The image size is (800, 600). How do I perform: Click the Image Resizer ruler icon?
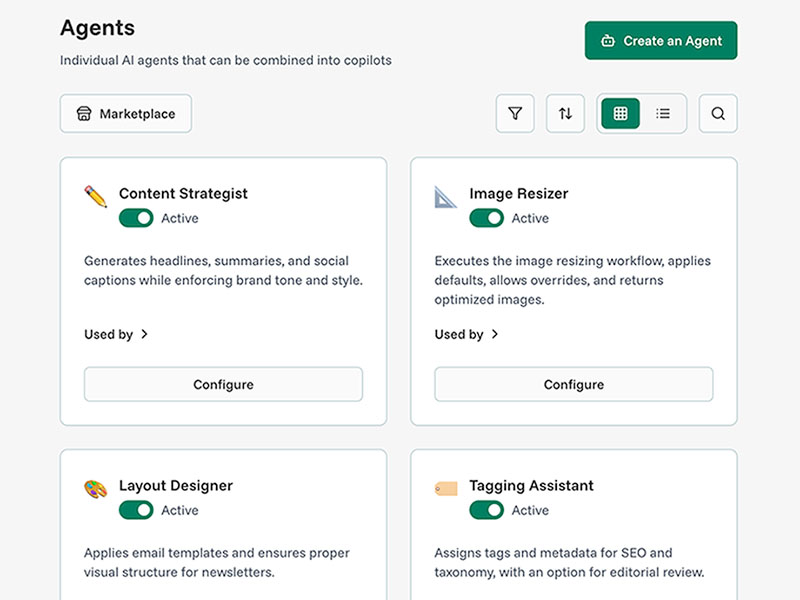coord(446,196)
